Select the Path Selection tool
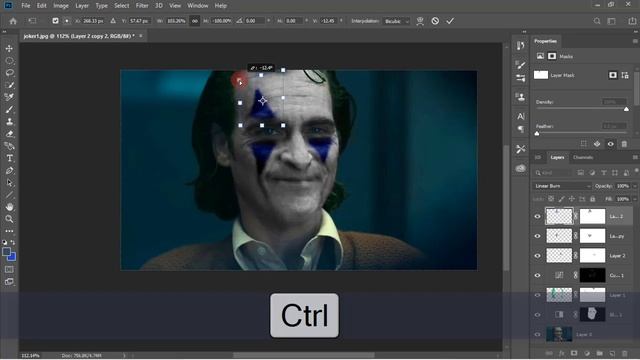 9,183
